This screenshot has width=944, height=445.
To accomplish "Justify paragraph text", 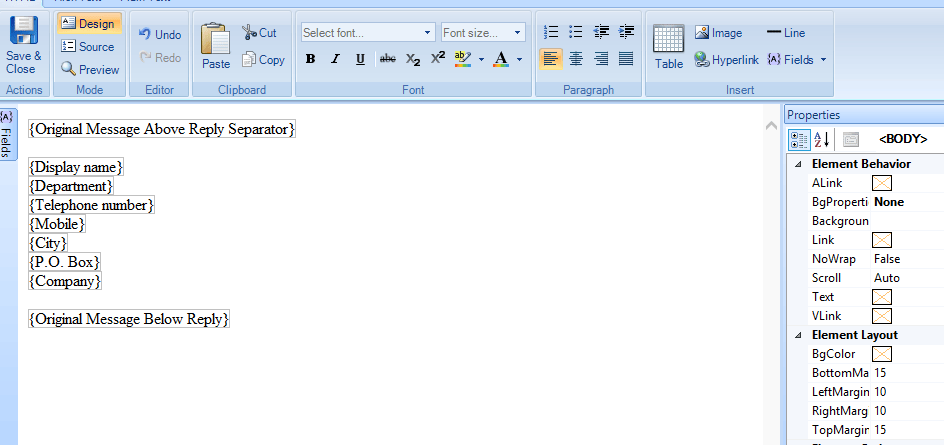I will click(x=626, y=58).
